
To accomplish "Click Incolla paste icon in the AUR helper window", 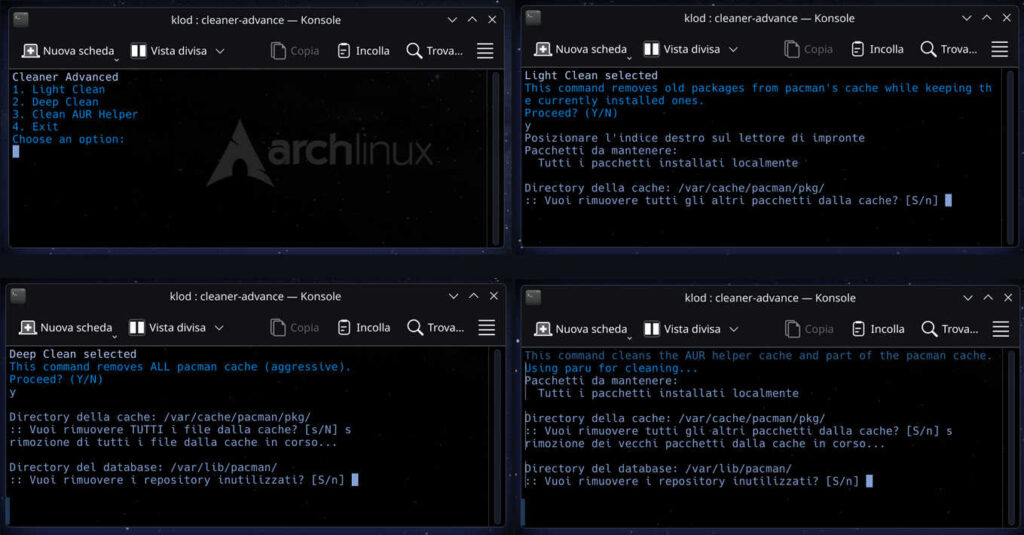I will click(x=859, y=329).
